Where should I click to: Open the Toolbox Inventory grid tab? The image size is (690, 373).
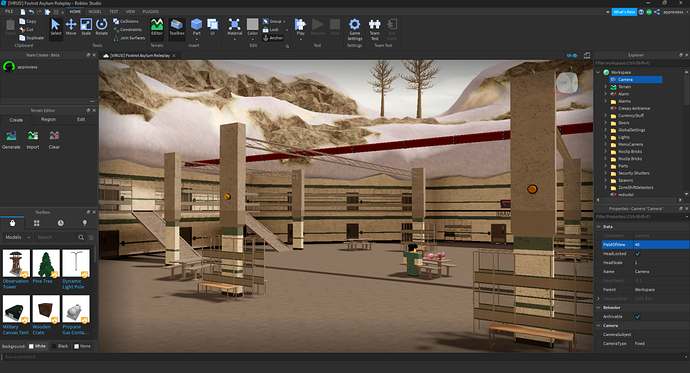pos(37,223)
